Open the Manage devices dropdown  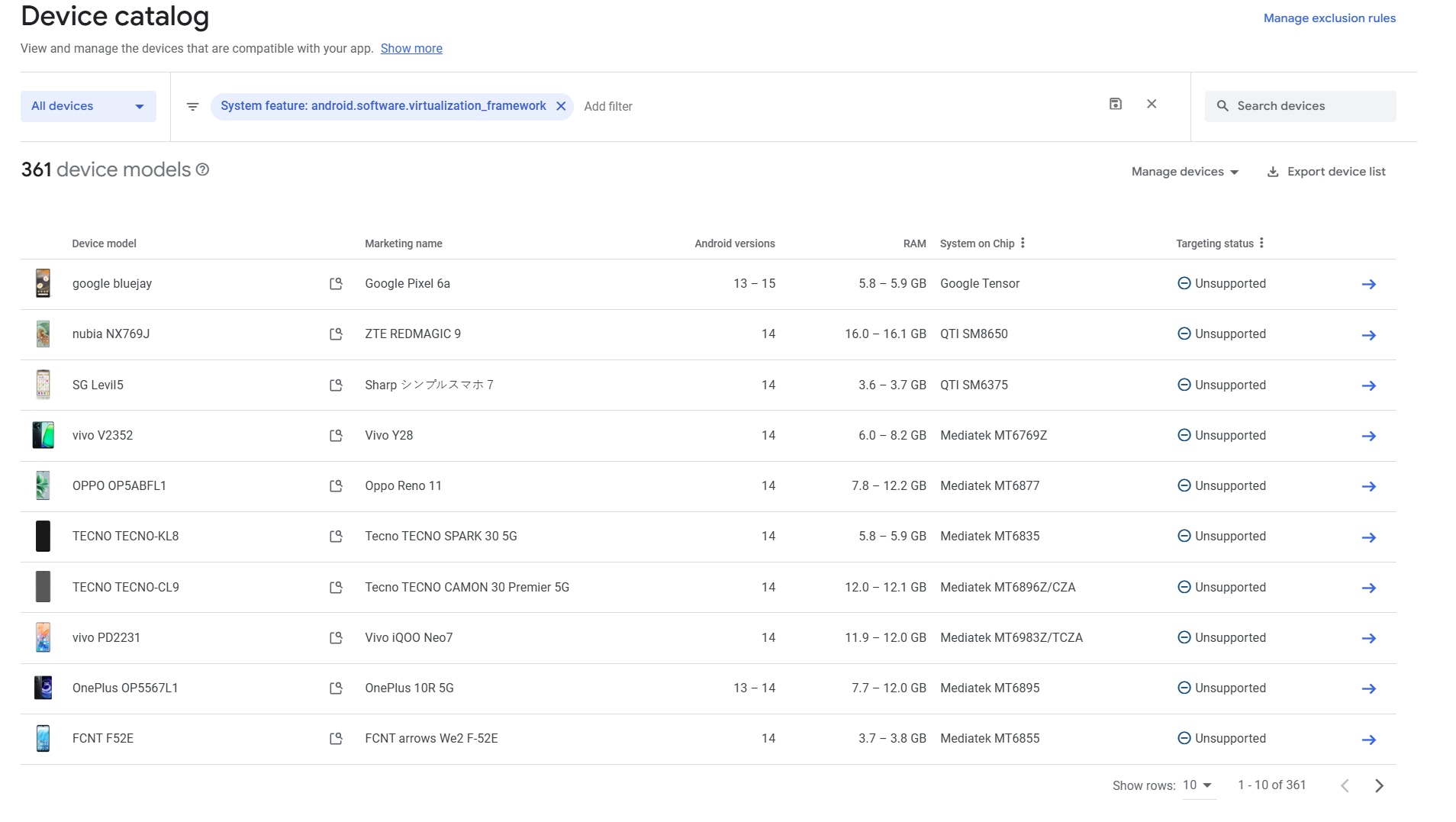click(1184, 172)
